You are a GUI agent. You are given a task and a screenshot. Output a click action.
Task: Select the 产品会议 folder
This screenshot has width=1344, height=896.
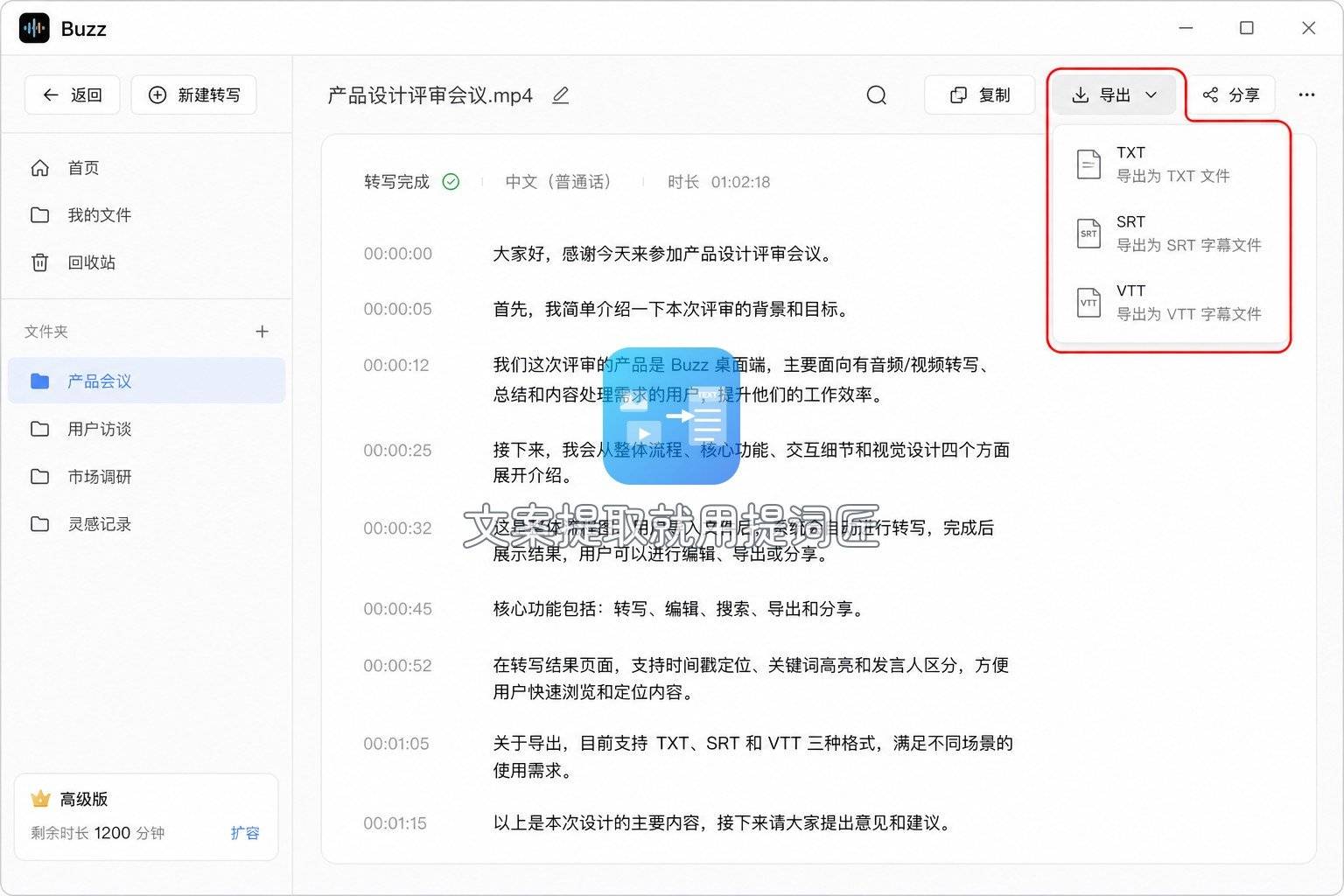[147, 381]
